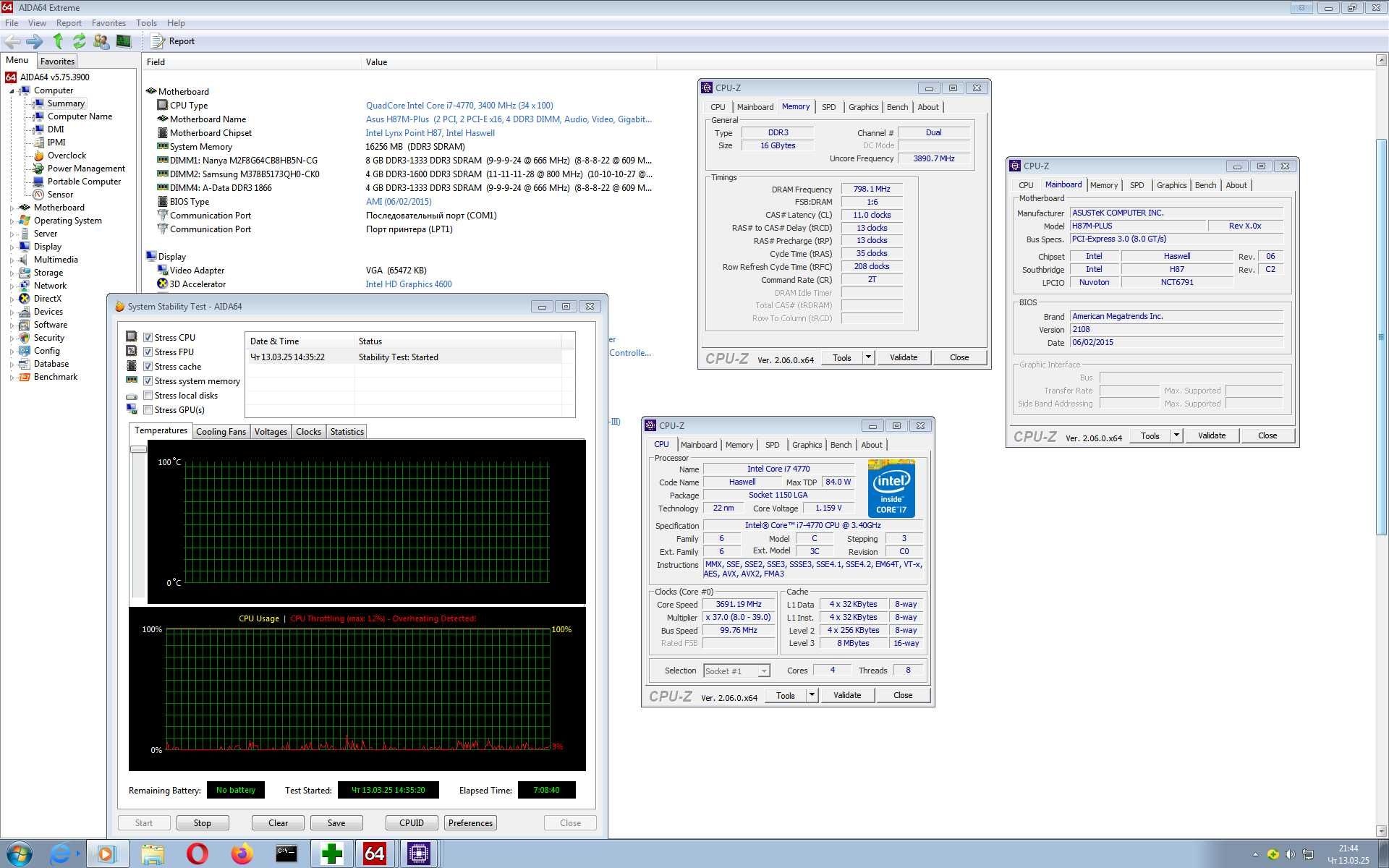Open Bench tab in CPU-Z Mainboard window

click(x=1205, y=185)
